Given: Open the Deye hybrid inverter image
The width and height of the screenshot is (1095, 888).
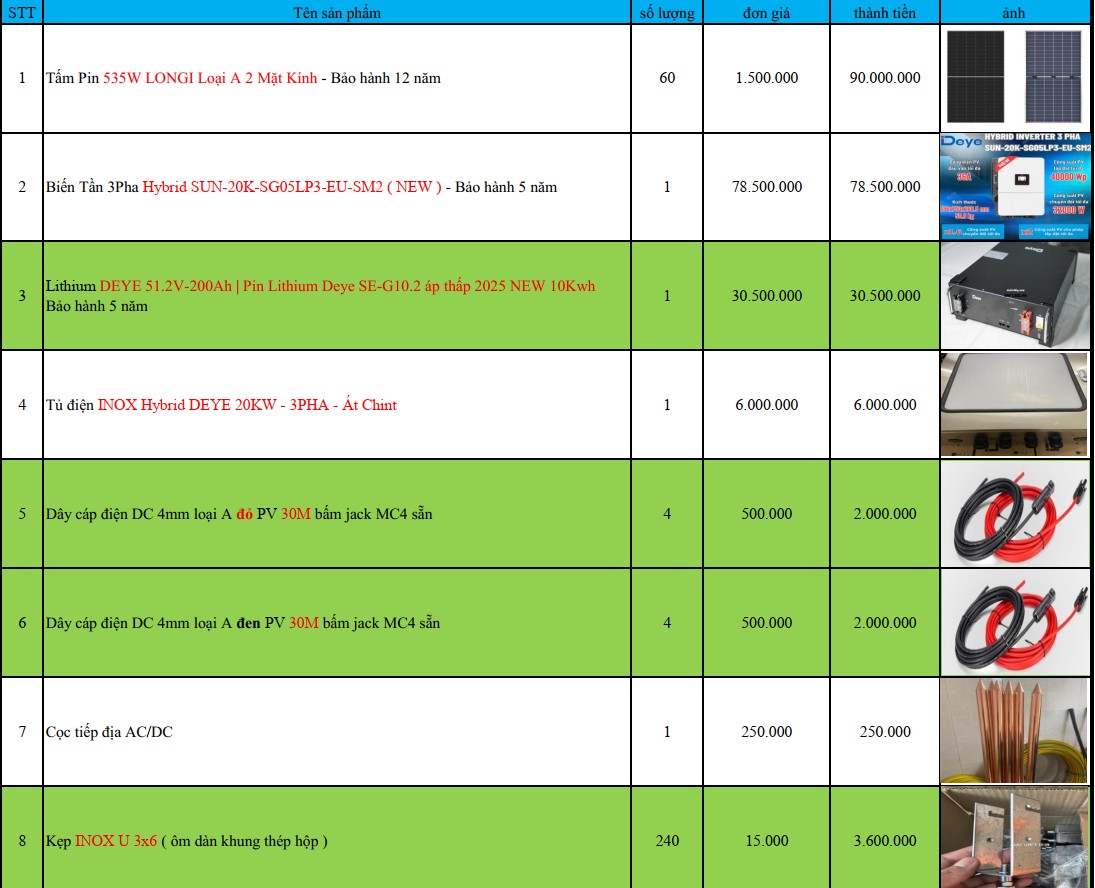Looking at the screenshot, I should 1015,187.
